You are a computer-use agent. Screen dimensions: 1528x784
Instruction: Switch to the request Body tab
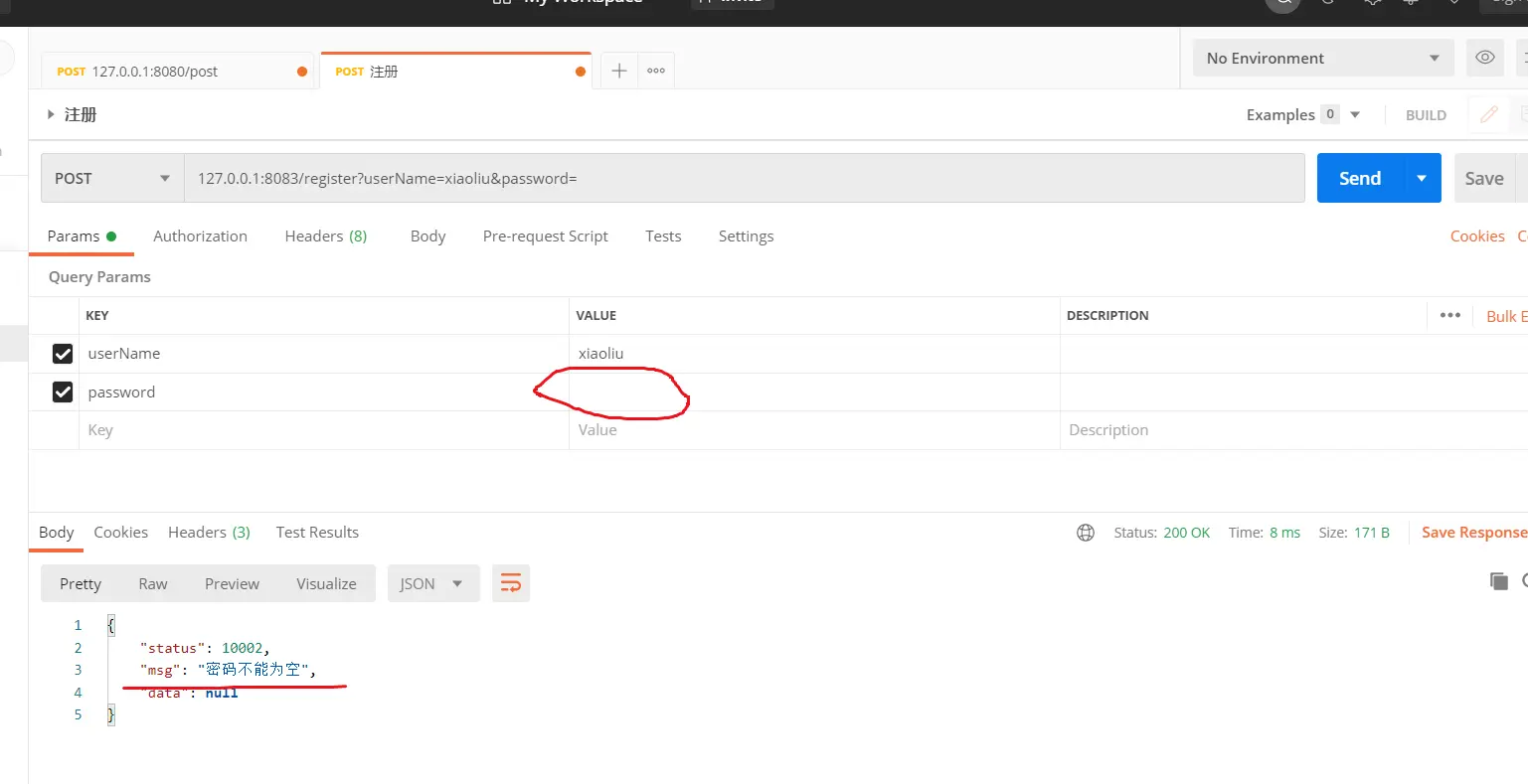(427, 235)
